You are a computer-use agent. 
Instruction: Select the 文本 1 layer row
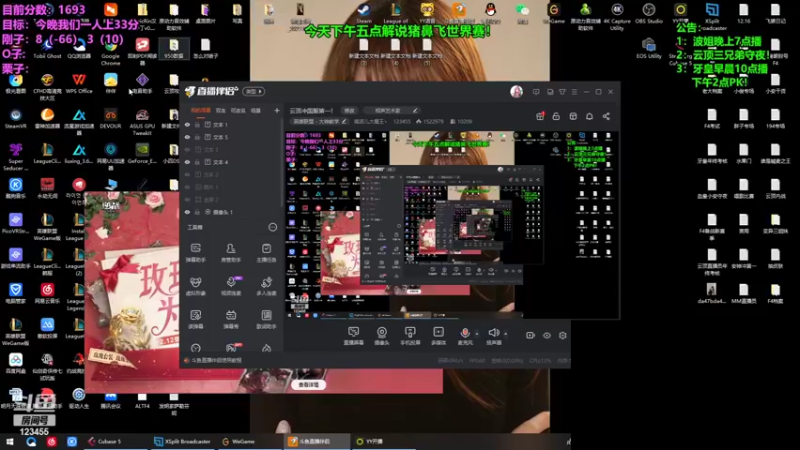231,124
